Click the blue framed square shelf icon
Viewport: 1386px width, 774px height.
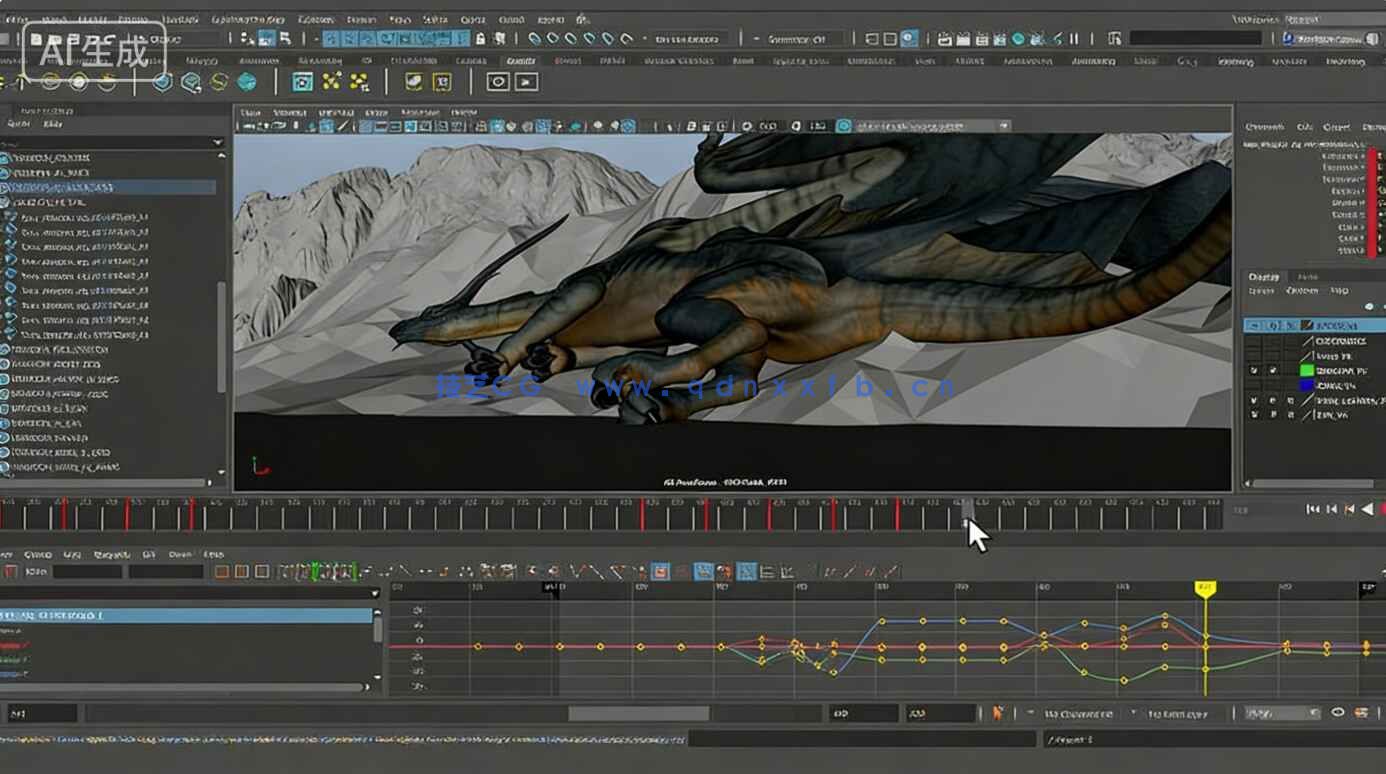click(x=302, y=82)
